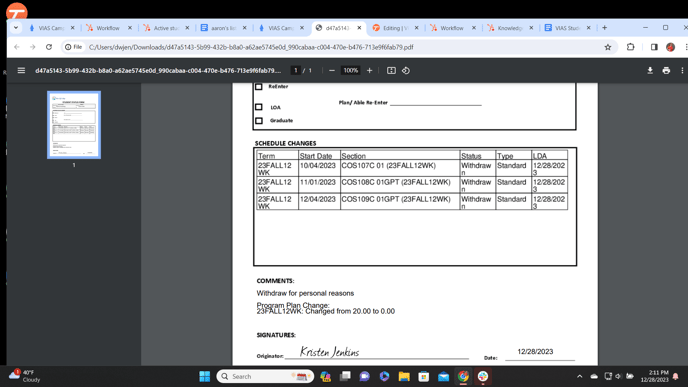Switch to the Knowledge tab
Screen dimensions: 688x387
509,28
